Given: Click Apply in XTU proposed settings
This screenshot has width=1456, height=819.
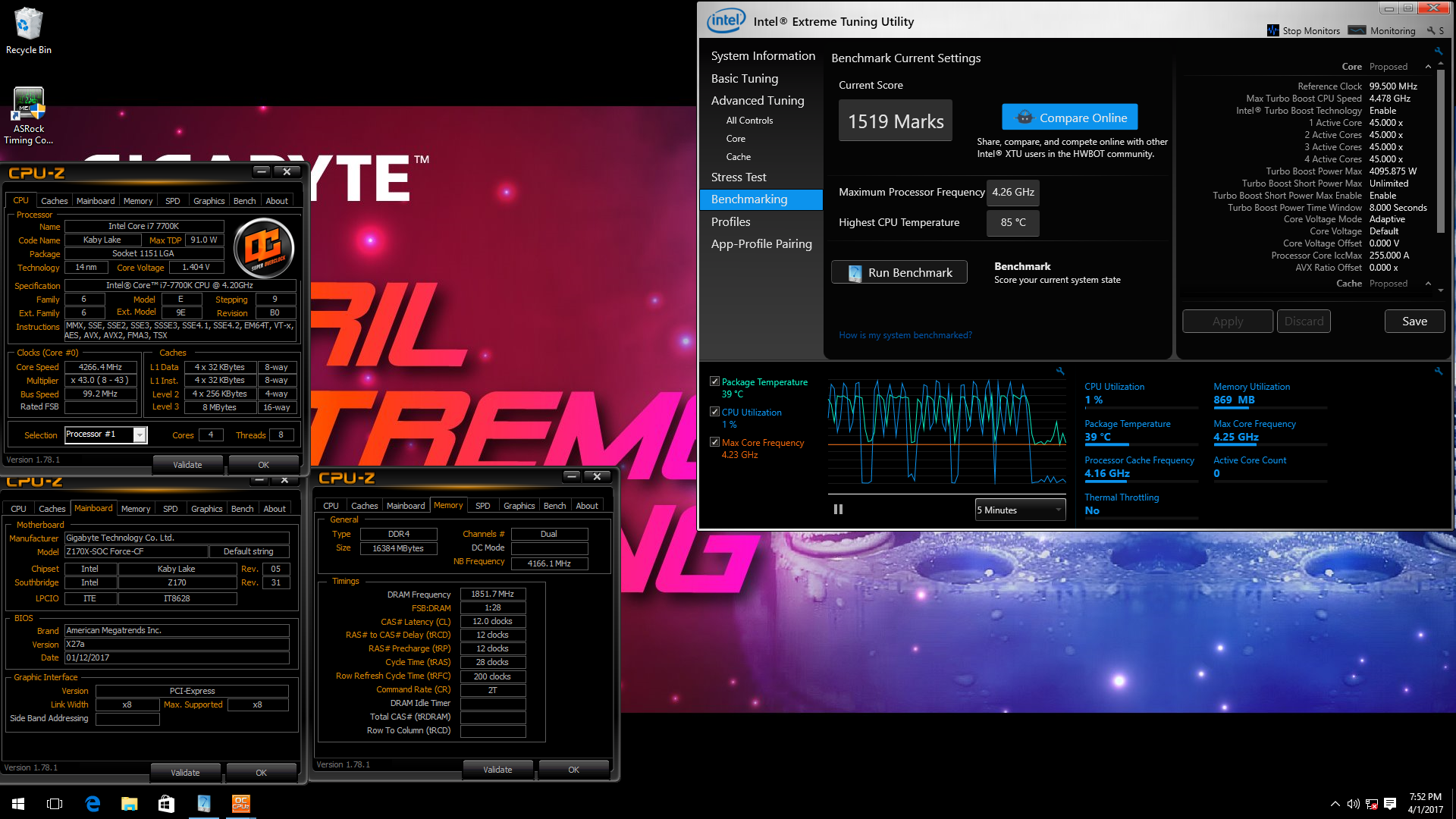Looking at the screenshot, I should click(x=1227, y=322).
